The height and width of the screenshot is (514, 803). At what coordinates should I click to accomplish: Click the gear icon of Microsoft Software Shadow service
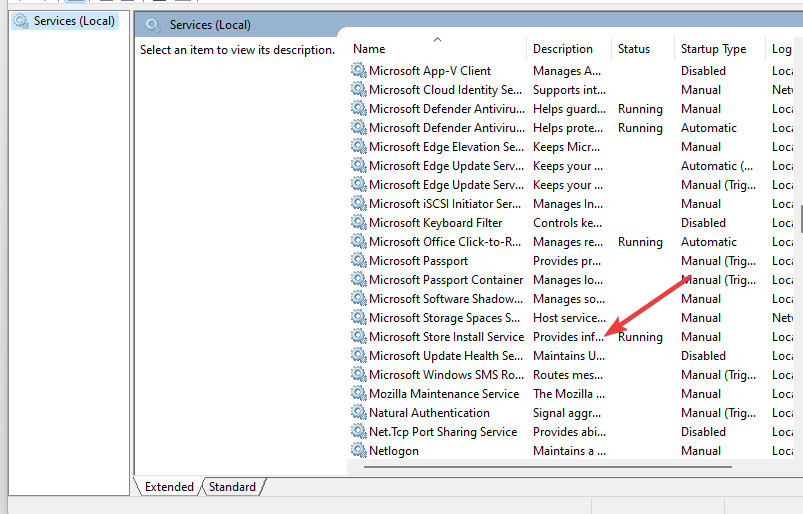(x=358, y=298)
